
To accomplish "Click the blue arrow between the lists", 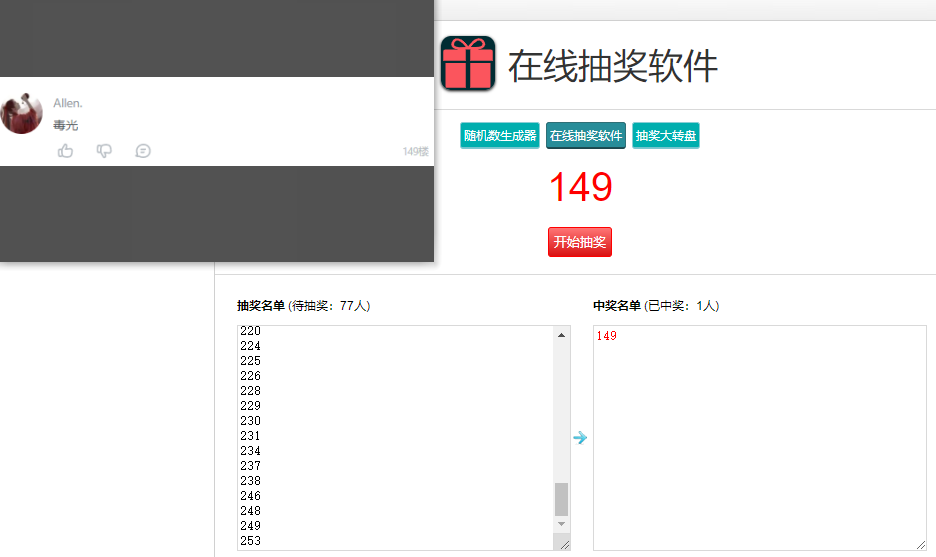I will point(580,438).
